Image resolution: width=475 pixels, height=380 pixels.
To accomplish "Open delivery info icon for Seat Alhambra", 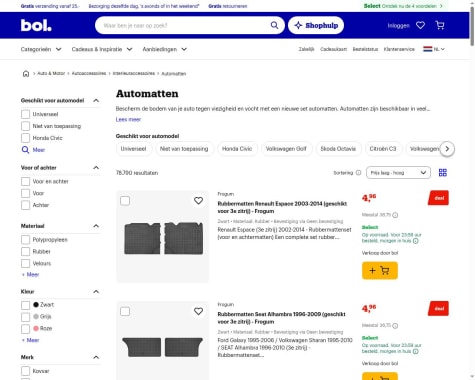I will point(416,351).
